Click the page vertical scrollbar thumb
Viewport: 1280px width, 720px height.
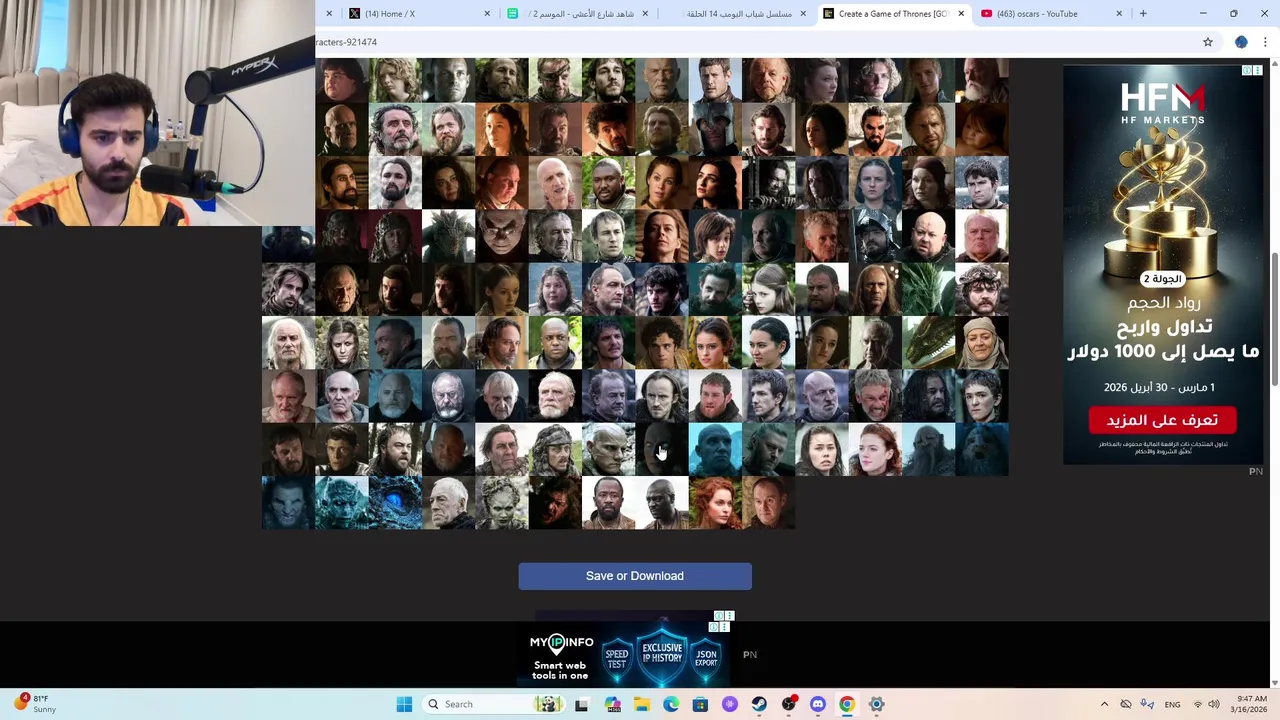[x=1274, y=319]
